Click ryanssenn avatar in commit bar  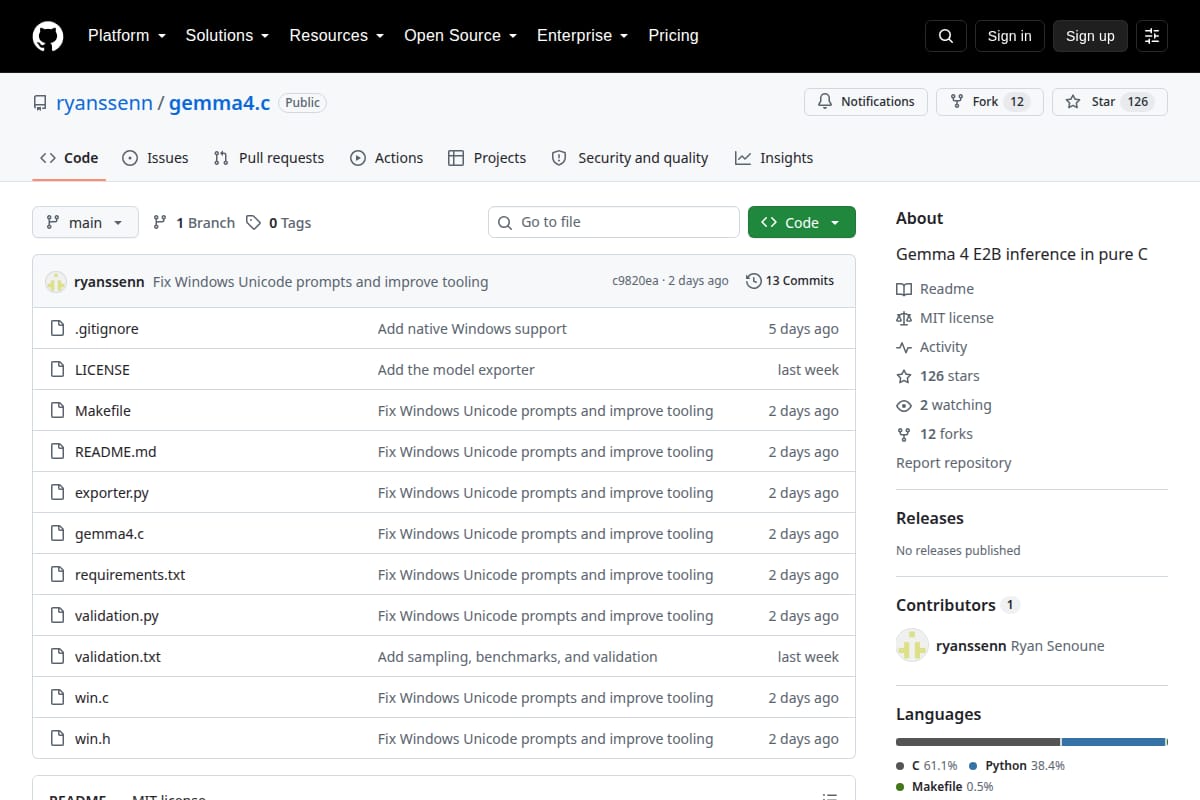tap(56, 281)
